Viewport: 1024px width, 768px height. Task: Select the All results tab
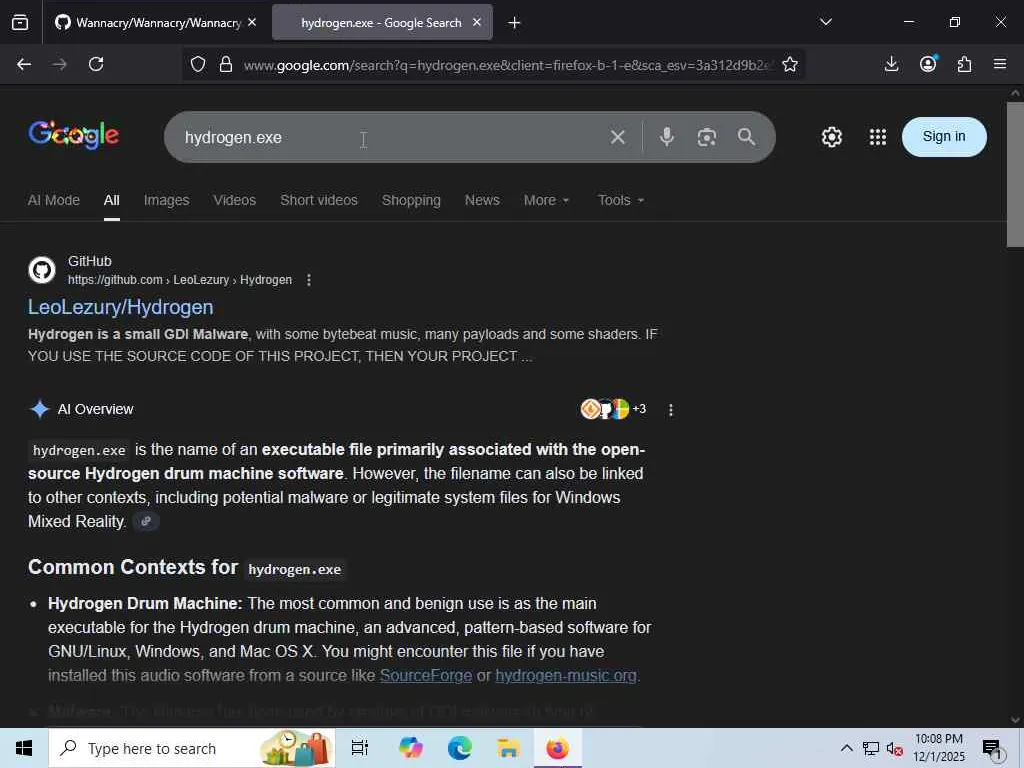112,200
